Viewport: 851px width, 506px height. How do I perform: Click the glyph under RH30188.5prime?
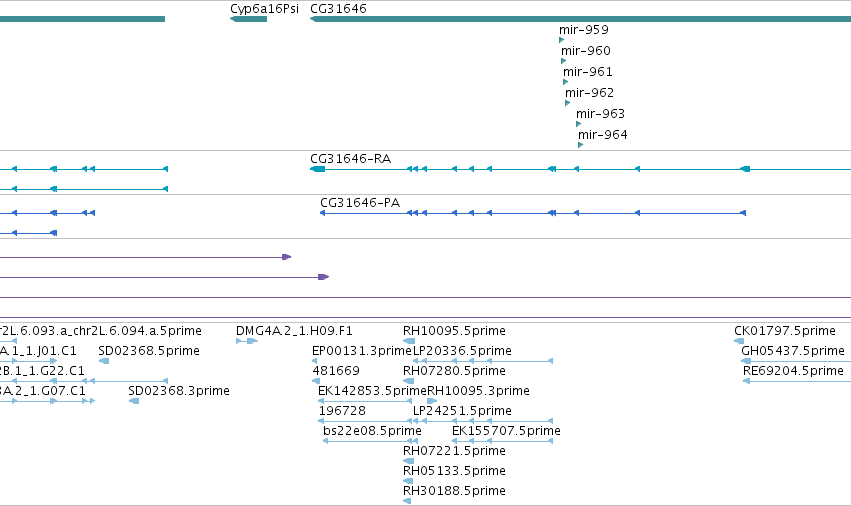click(407, 501)
